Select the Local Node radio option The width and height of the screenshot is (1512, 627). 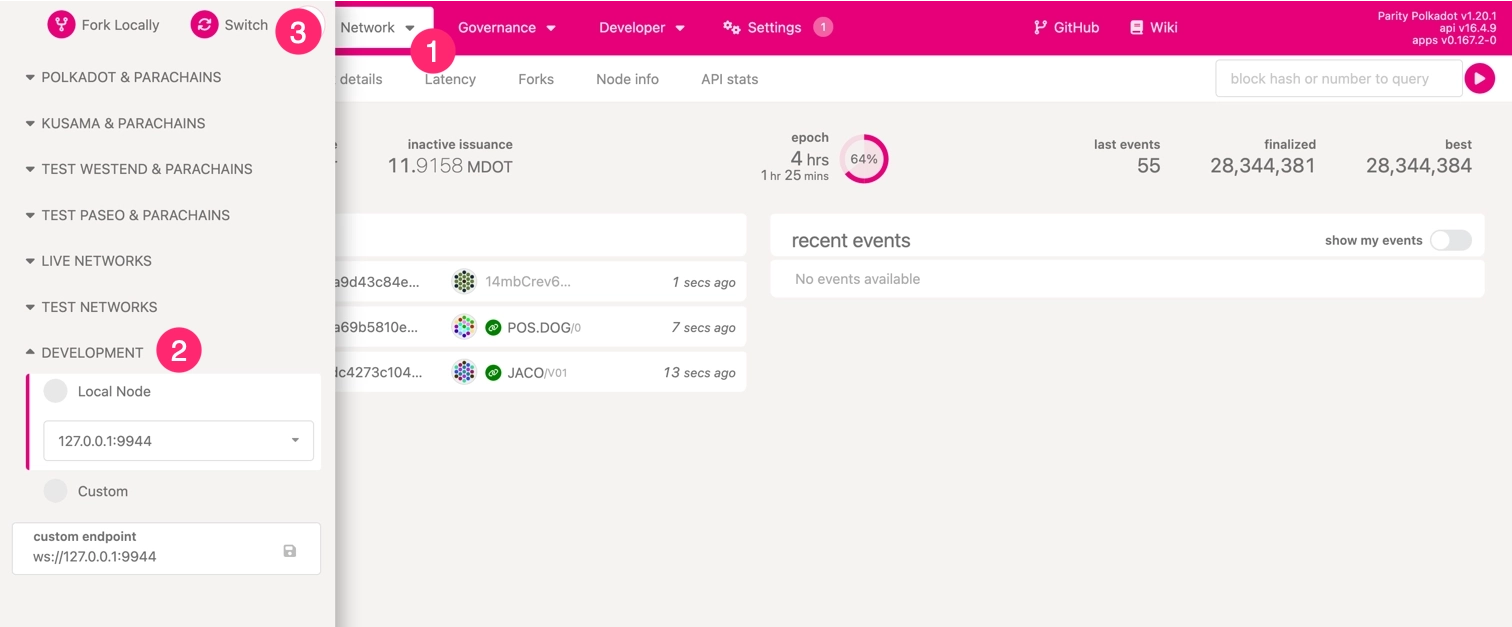56,391
